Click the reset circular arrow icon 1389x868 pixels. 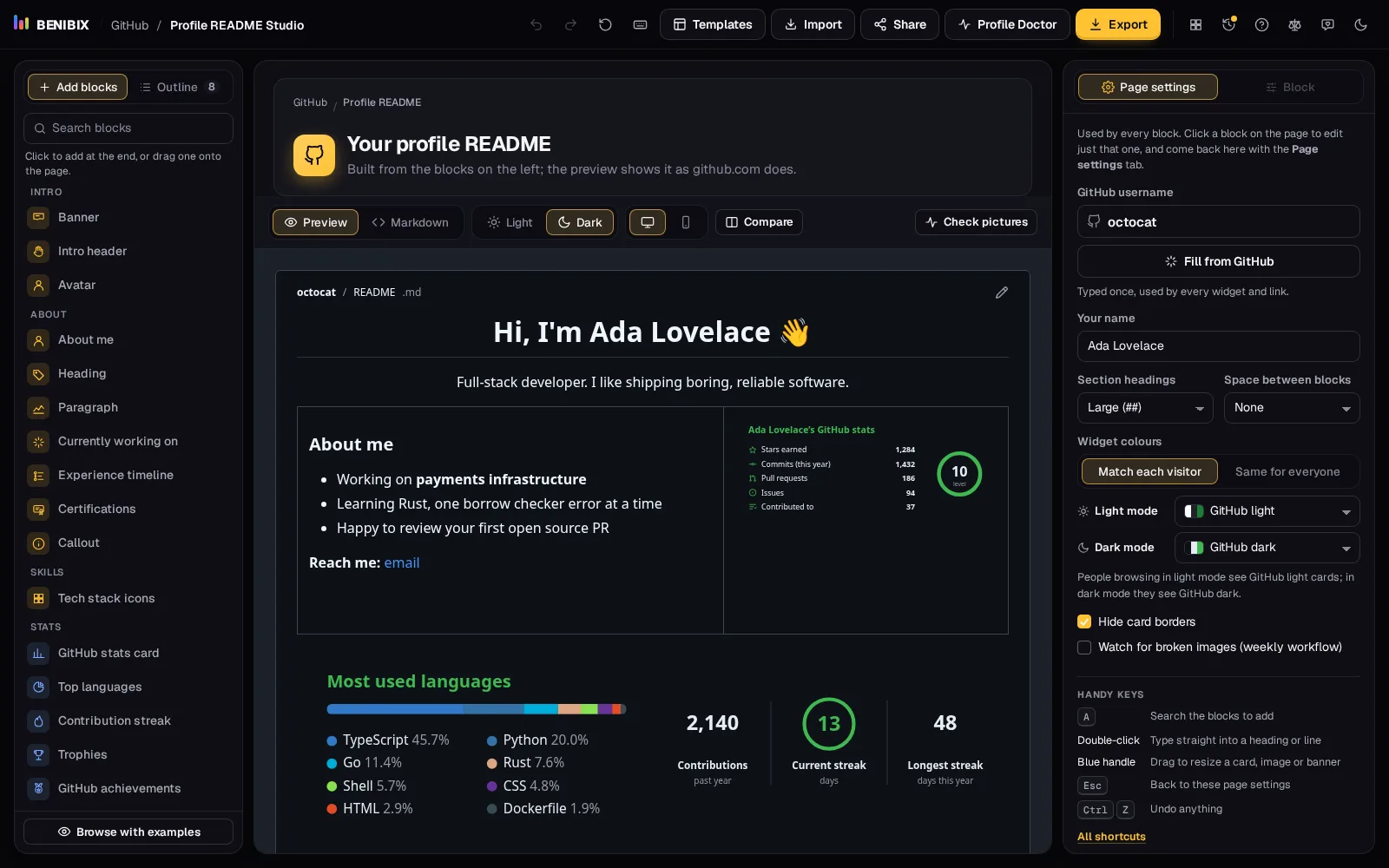[x=605, y=25]
